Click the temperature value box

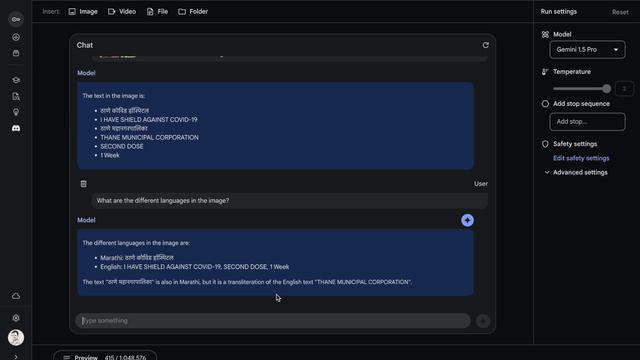click(624, 89)
